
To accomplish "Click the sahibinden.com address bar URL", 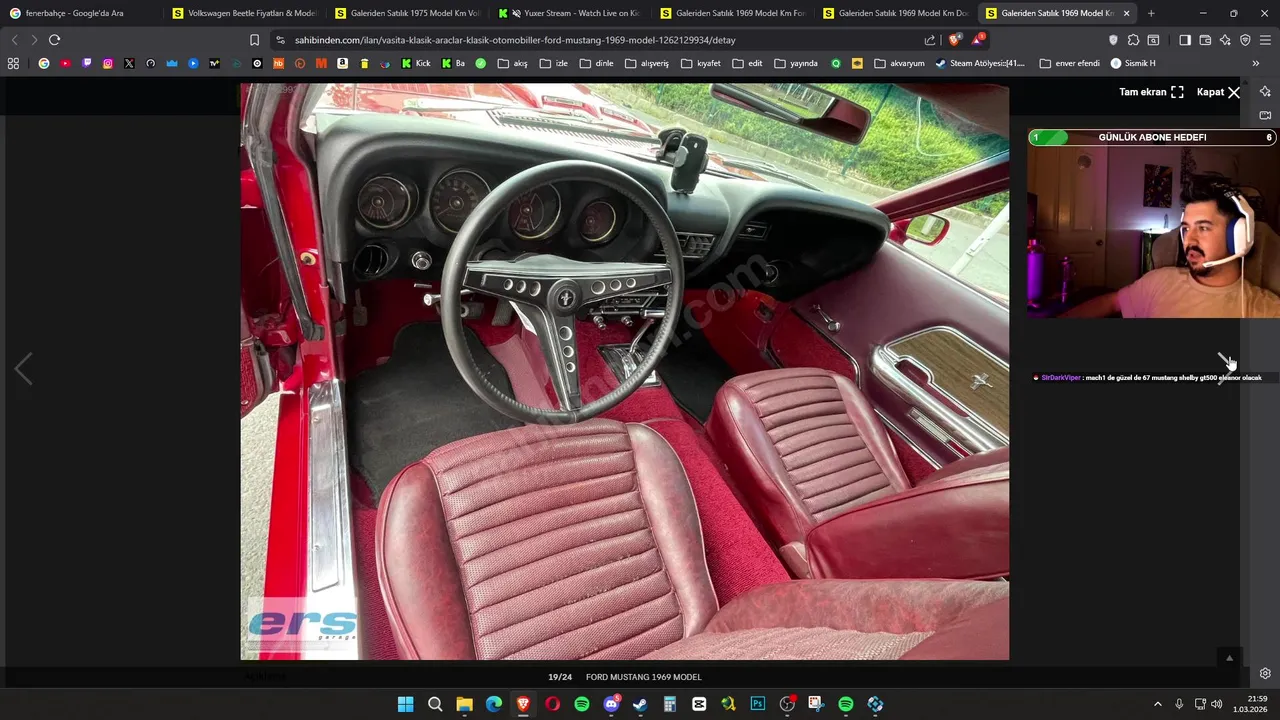I will (x=515, y=40).
